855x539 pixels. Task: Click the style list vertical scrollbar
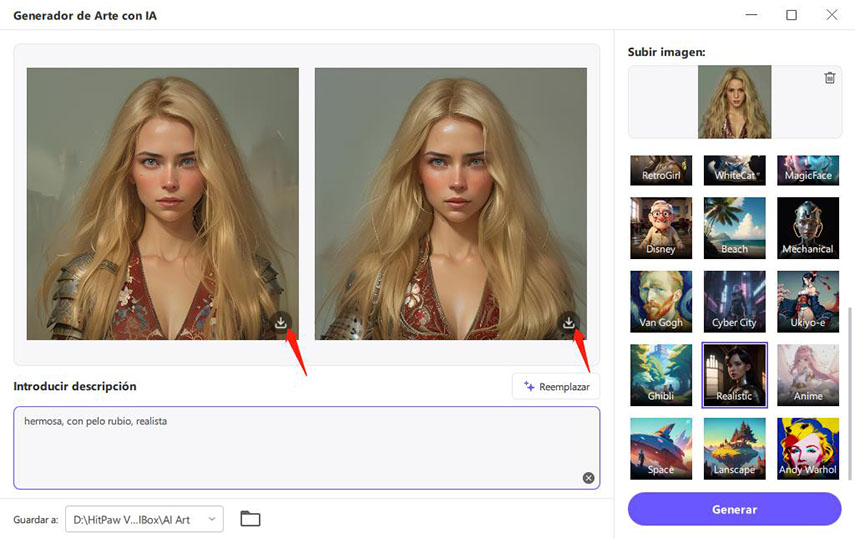click(x=850, y=390)
